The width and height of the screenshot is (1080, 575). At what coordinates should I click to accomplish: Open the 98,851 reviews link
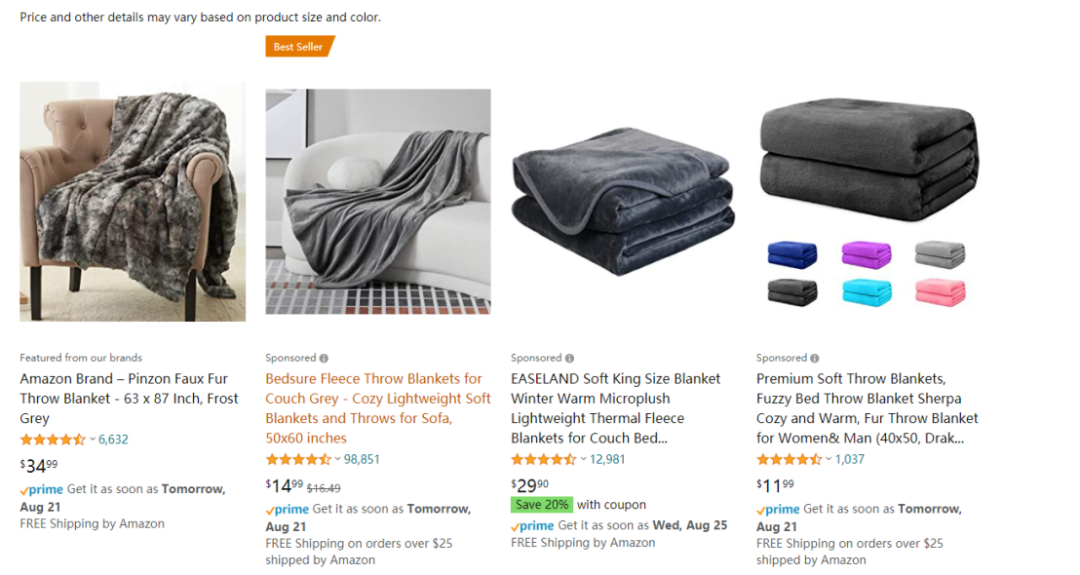point(362,459)
